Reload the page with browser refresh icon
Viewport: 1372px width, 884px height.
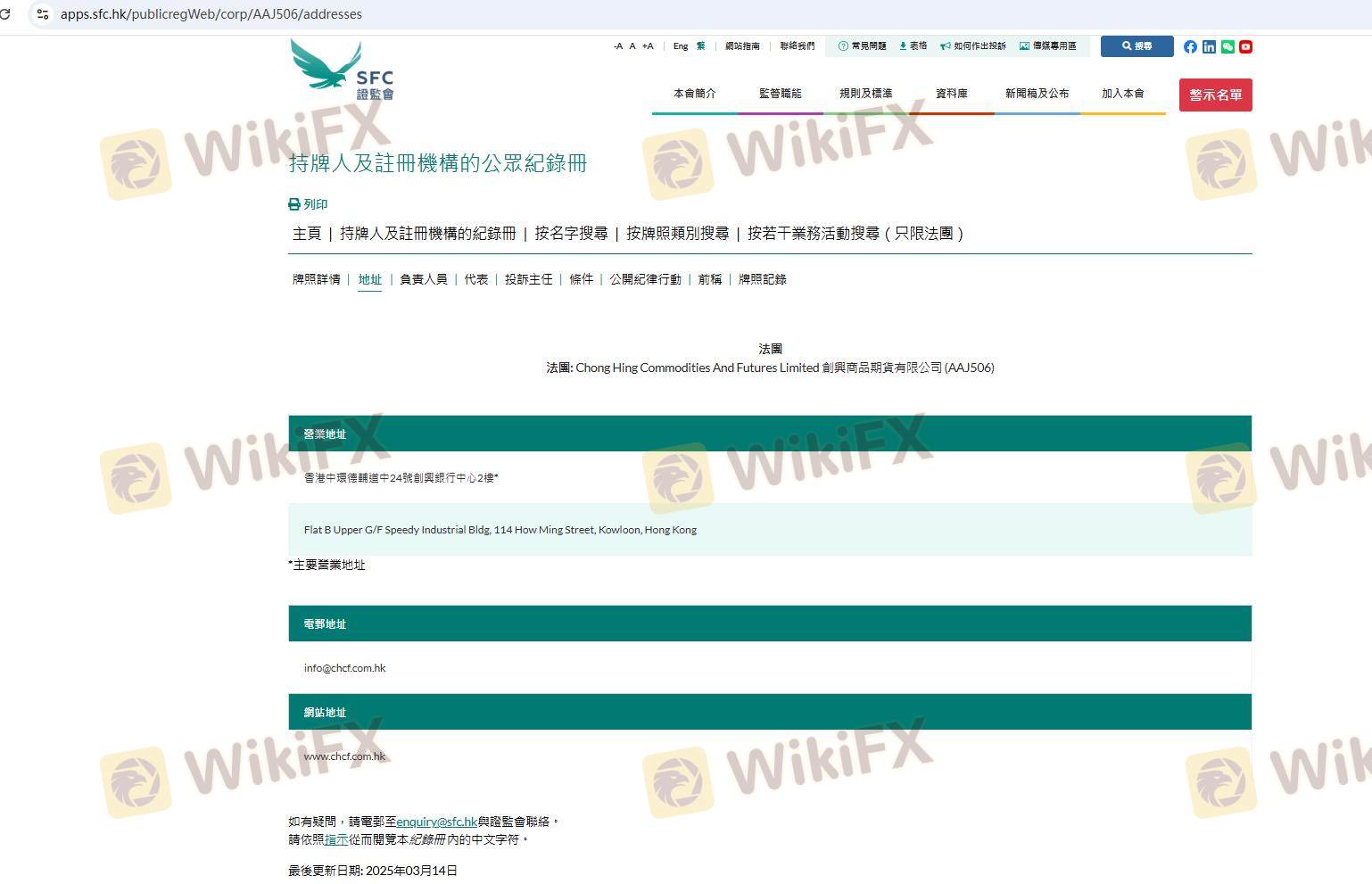pyautogui.click(x=5, y=14)
